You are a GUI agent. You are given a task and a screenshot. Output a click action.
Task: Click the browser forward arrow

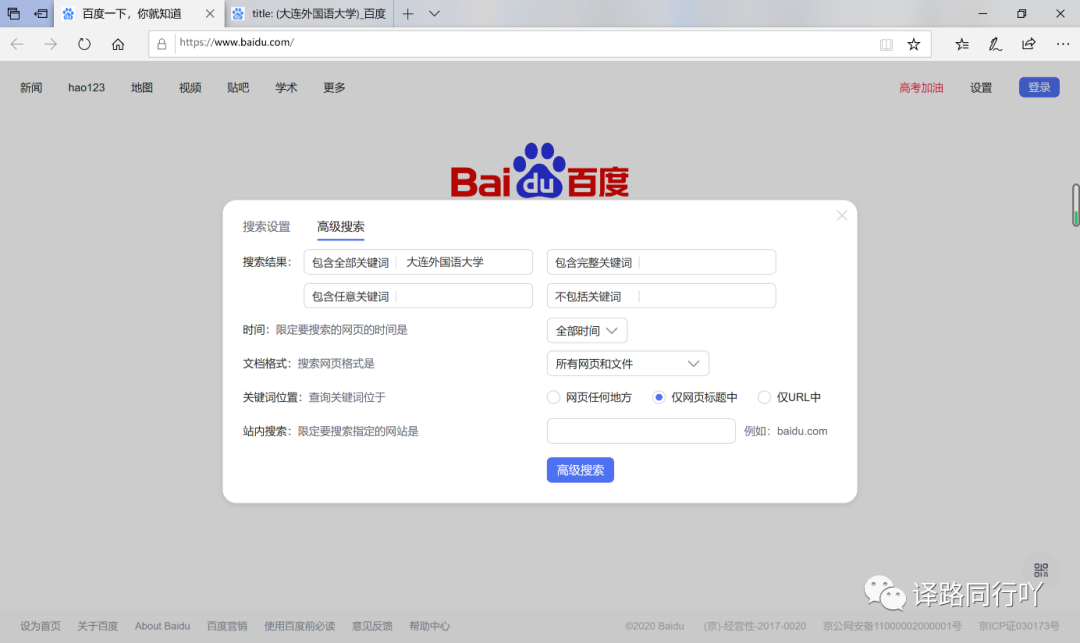tap(50, 44)
